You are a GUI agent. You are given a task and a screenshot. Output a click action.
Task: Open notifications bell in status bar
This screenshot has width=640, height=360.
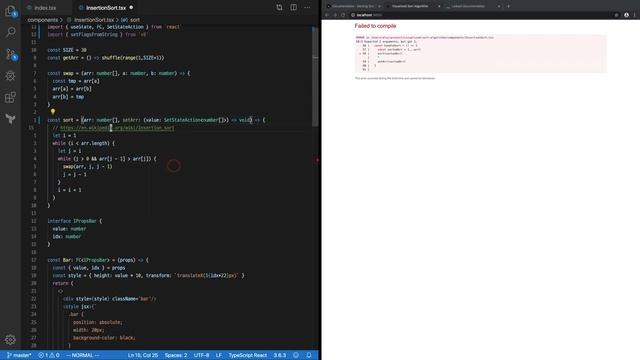click(x=309, y=355)
